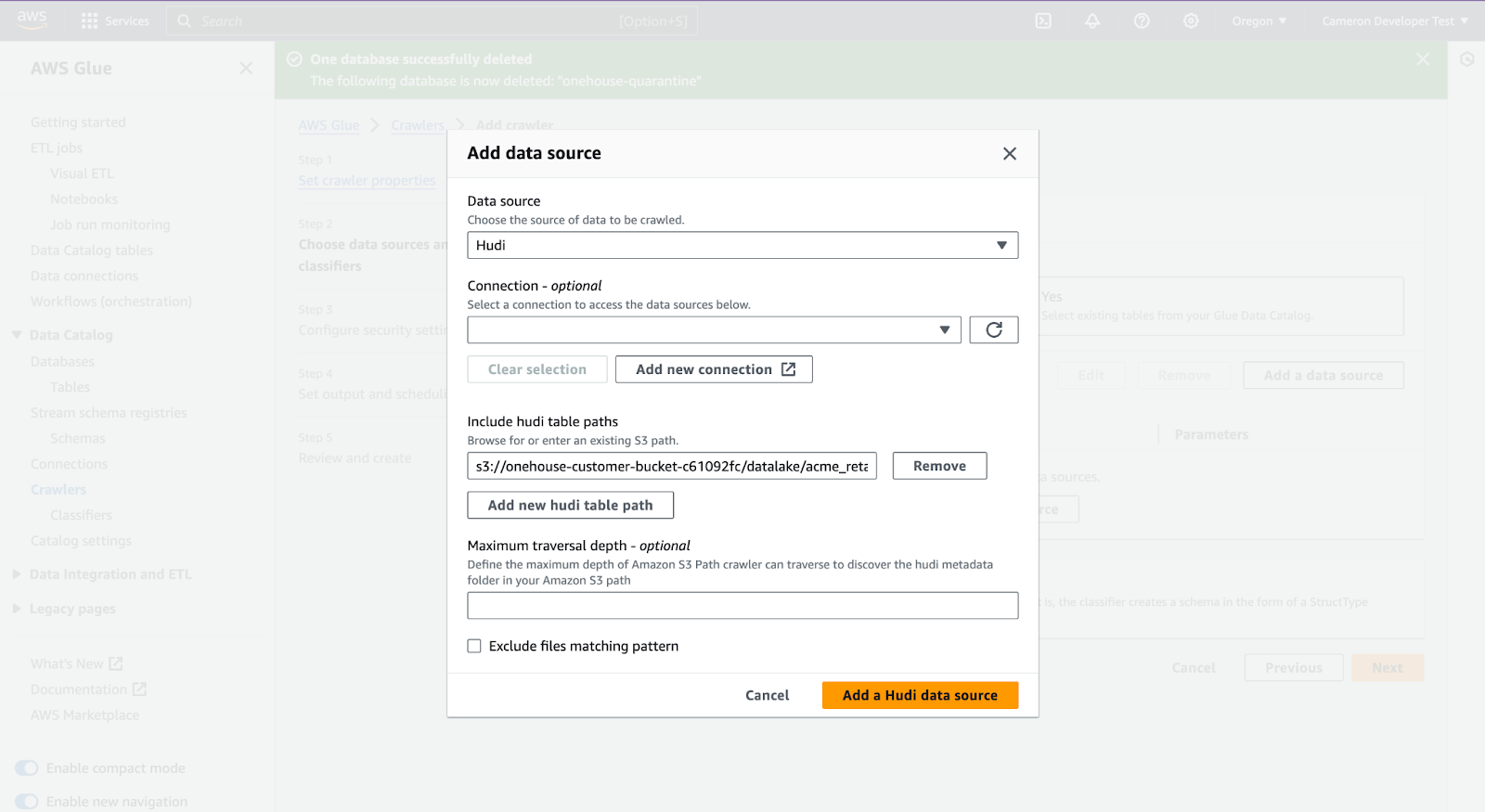Close the AWS Glue navigation panel
This screenshot has height=812, width=1485.
coord(246,68)
